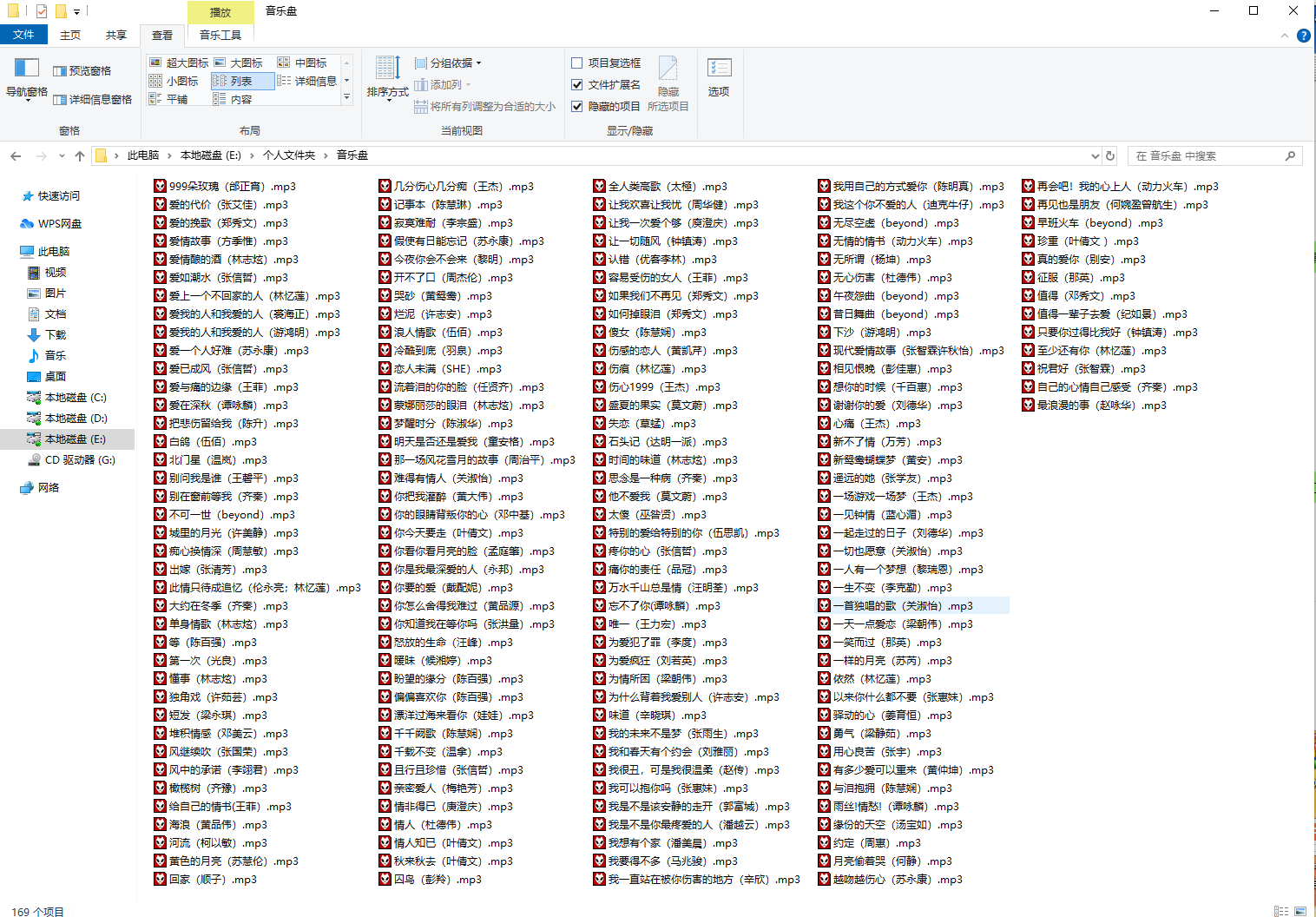Click the details pane button
The image size is (1316, 917).
click(x=93, y=99)
